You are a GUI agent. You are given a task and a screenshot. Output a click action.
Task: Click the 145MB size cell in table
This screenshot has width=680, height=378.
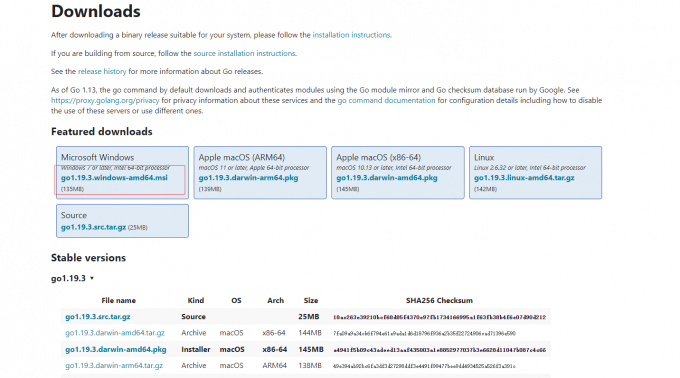pyautogui.click(x=311, y=349)
